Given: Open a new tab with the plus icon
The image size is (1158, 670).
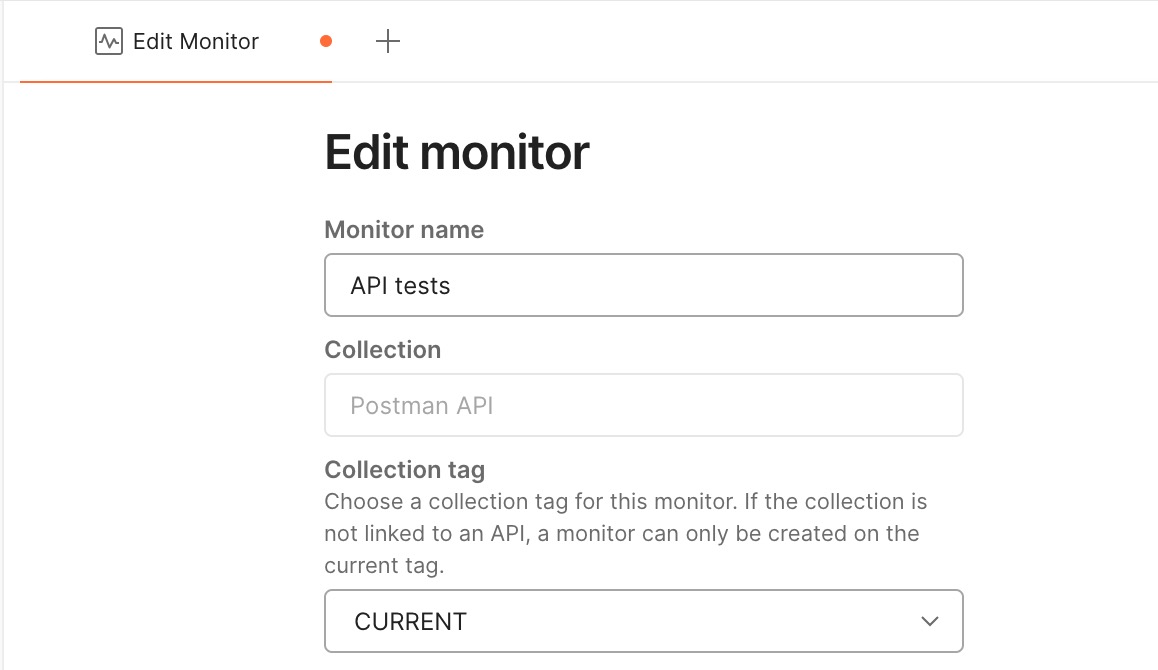Looking at the screenshot, I should [x=387, y=41].
